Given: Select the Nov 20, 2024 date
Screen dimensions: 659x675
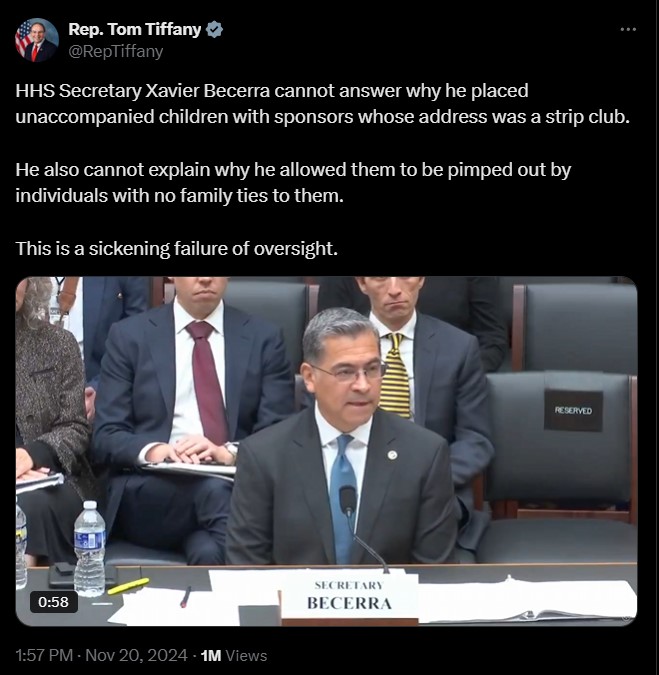Looking at the screenshot, I should [136, 655].
